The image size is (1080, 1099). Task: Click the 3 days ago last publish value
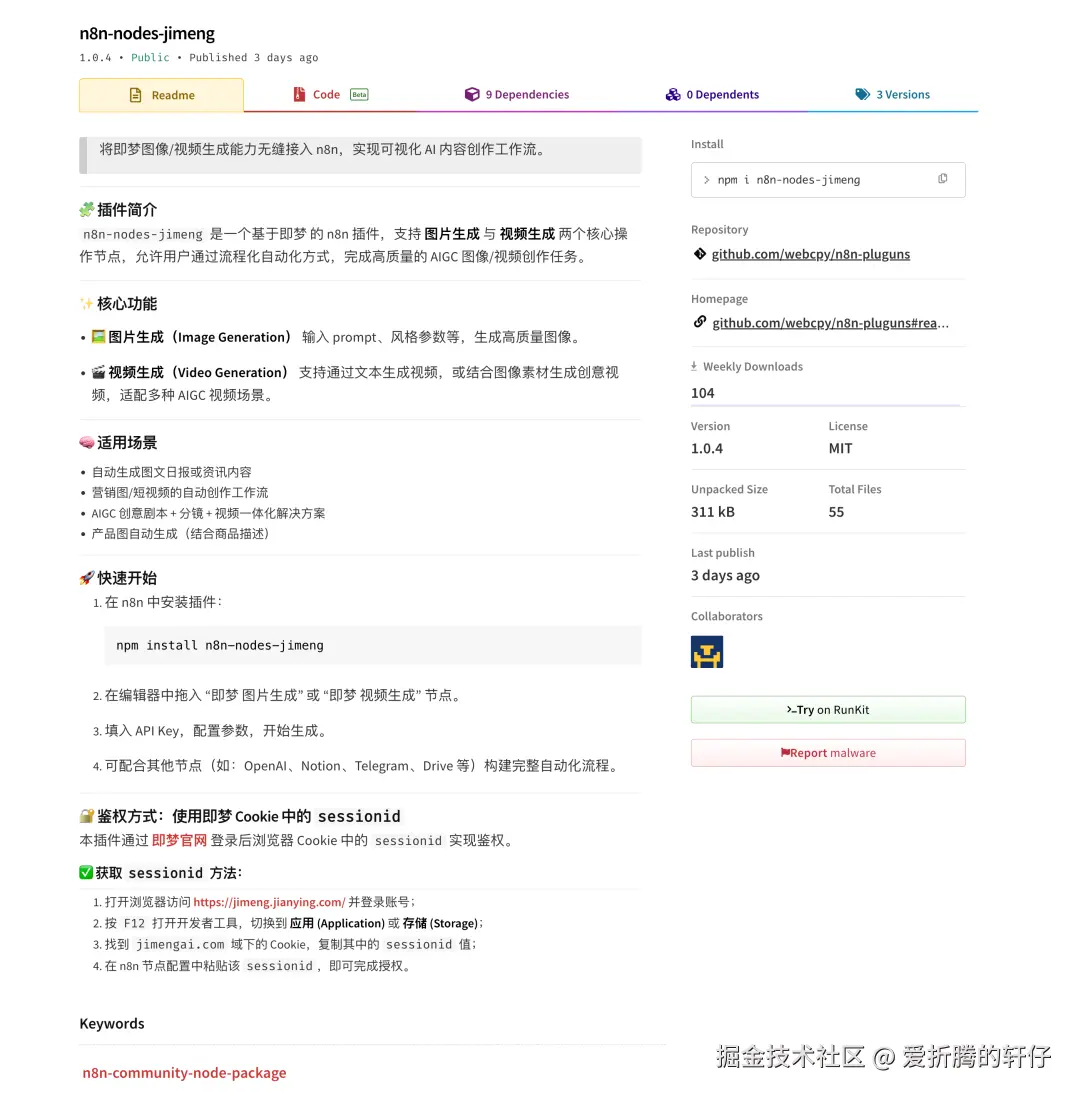(725, 575)
